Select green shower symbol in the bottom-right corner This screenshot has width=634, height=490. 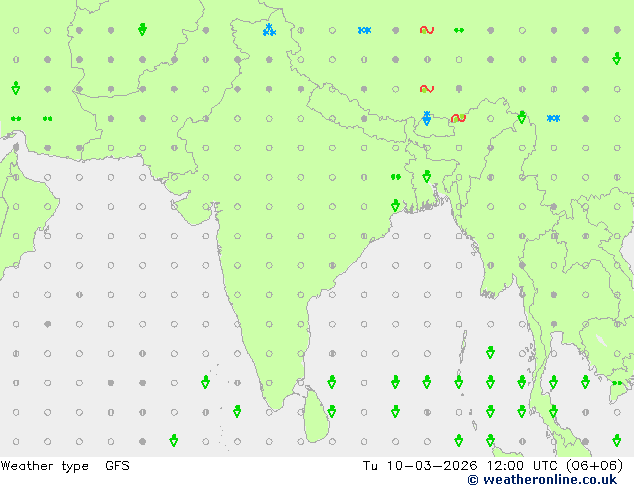pyautogui.click(x=616, y=441)
